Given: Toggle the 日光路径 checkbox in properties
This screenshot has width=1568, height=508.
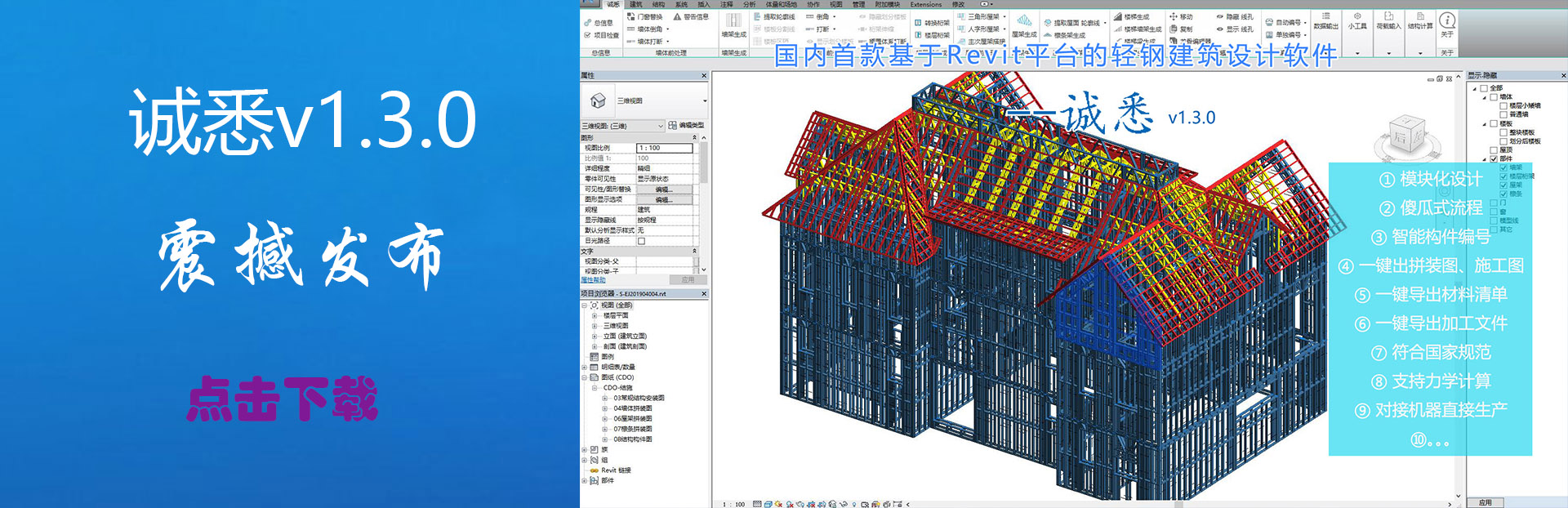Looking at the screenshot, I should point(641,241).
